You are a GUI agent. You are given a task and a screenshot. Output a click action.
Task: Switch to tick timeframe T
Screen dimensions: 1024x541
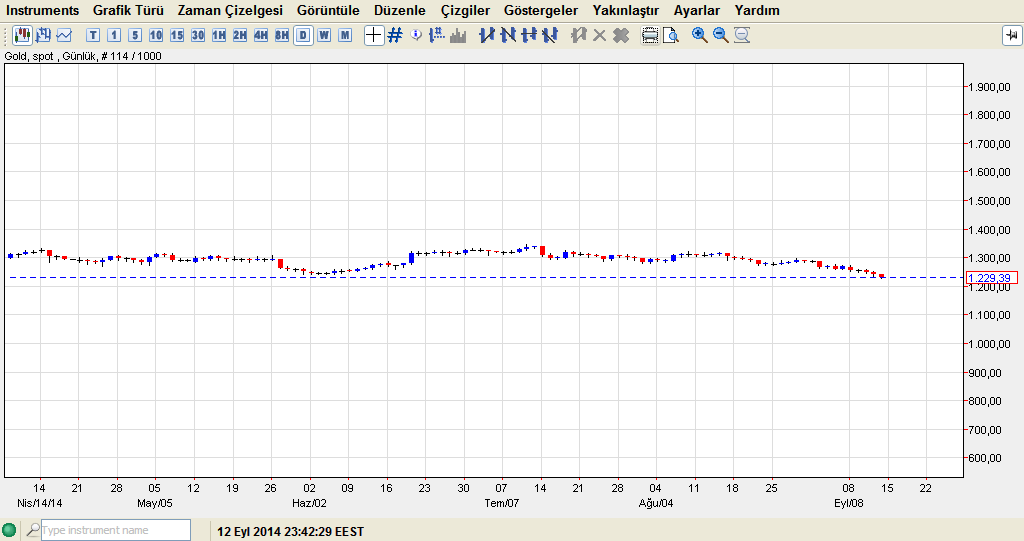(93, 35)
